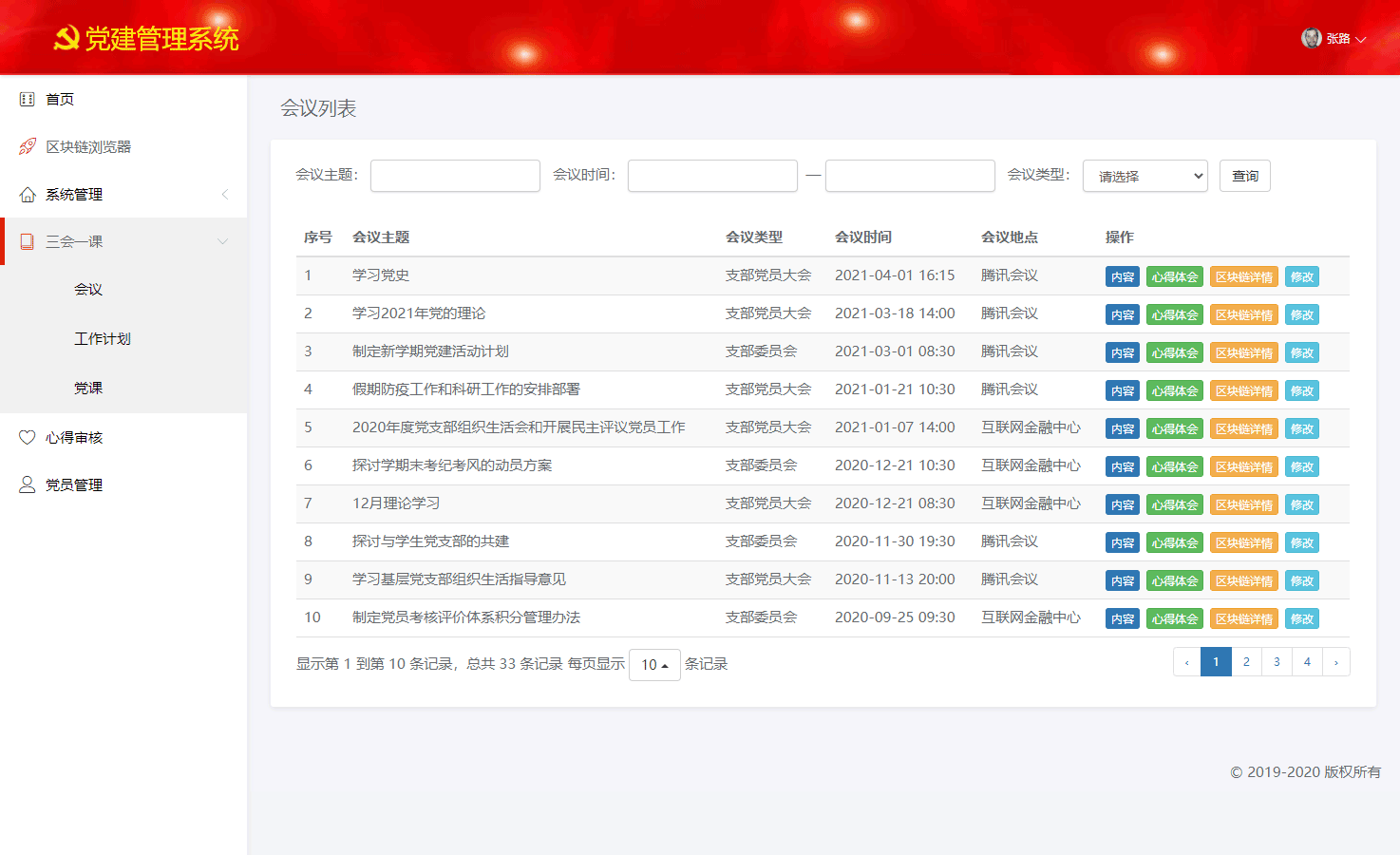The width and height of the screenshot is (1400, 855).
Task: Open 区块链详情 for 12月理论学习 row
Action: [1243, 504]
